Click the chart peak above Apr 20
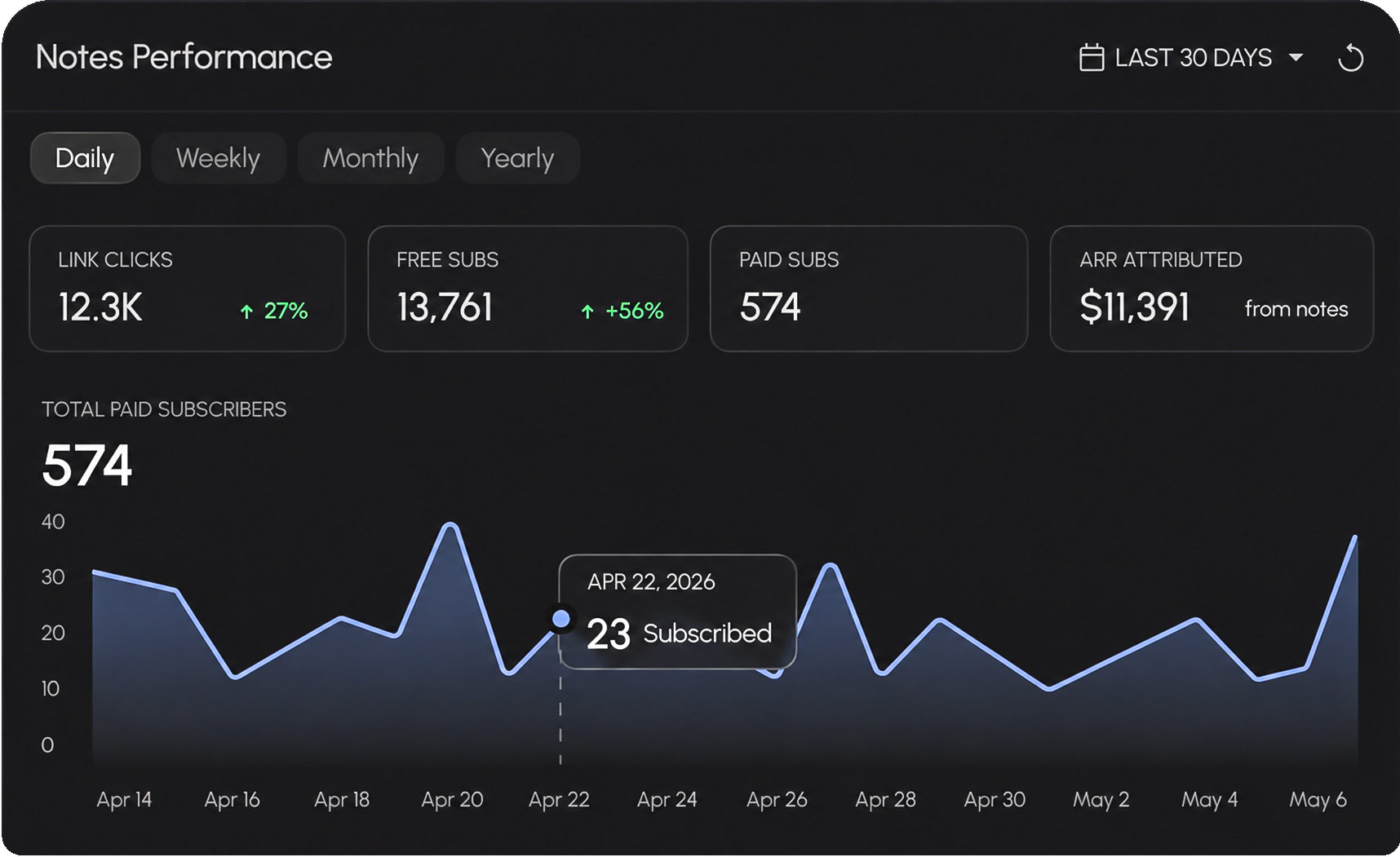1400x857 pixels. (x=450, y=526)
